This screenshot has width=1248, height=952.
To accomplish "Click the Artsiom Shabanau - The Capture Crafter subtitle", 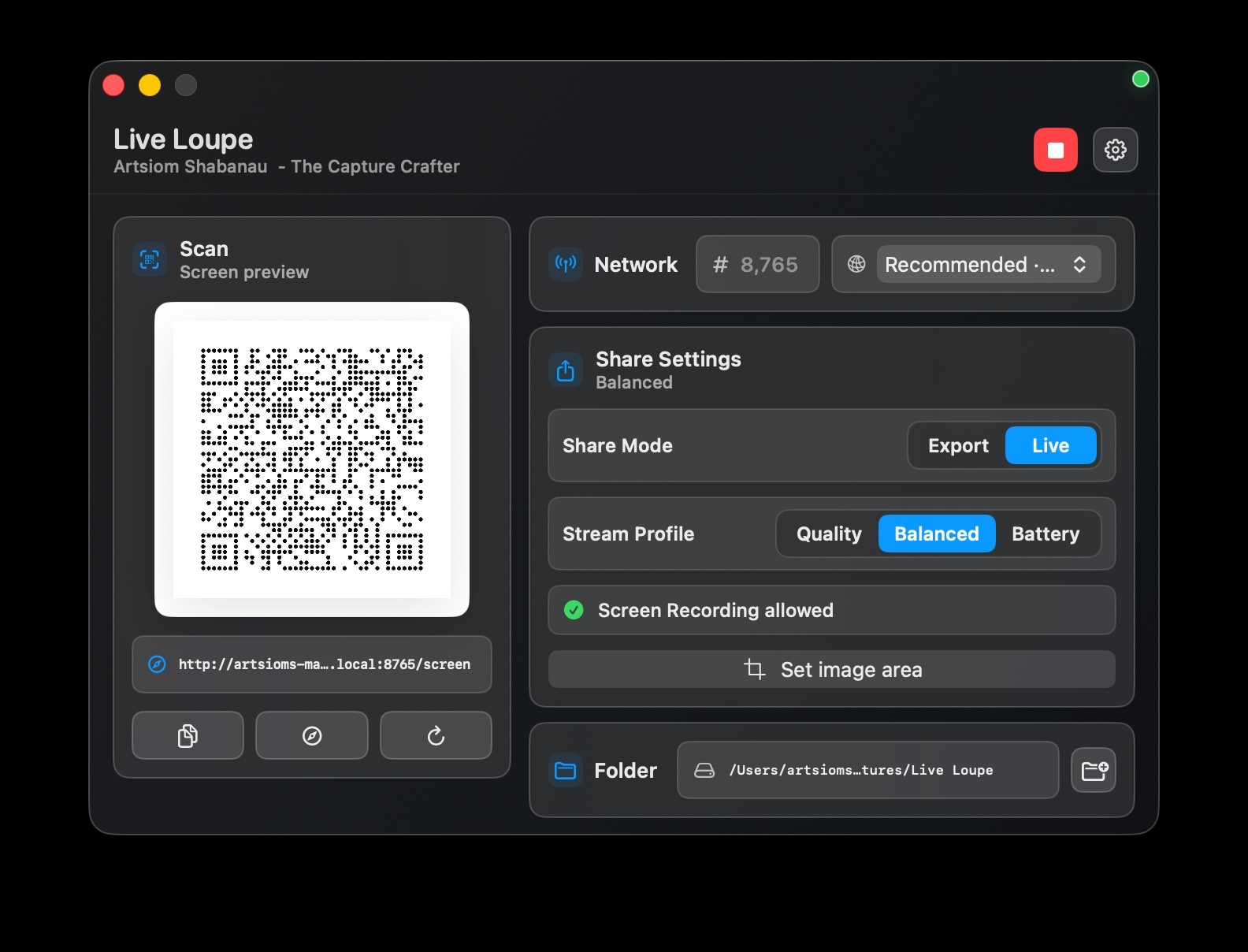I will (x=287, y=166).
